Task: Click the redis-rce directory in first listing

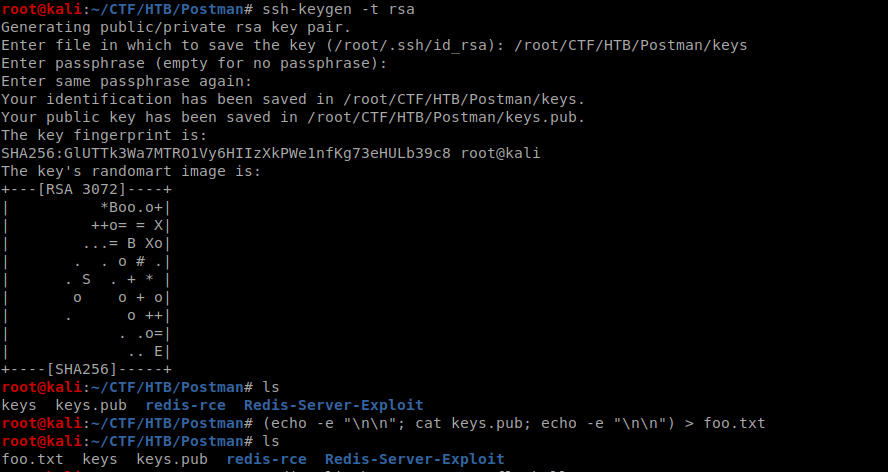Action: coord(185,405)
